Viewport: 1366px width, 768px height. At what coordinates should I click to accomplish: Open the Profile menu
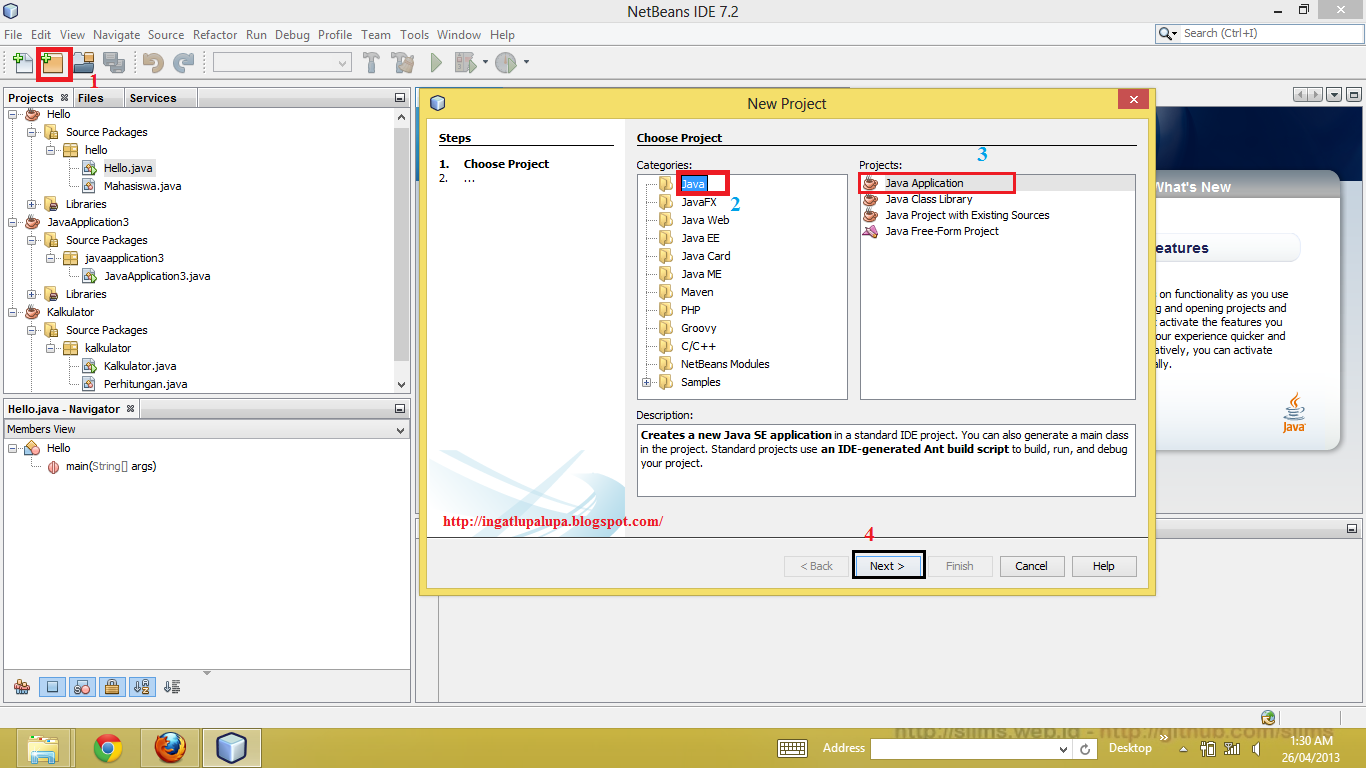tap(335, 34)
